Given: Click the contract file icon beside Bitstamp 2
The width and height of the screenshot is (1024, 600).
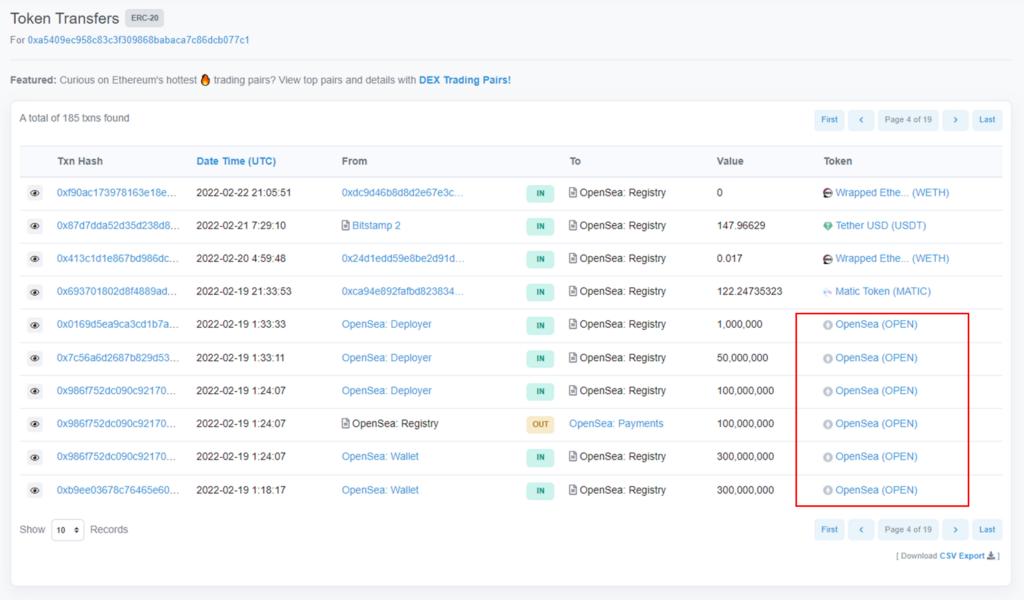Looking at the screenshot, I should pos(346,226).
